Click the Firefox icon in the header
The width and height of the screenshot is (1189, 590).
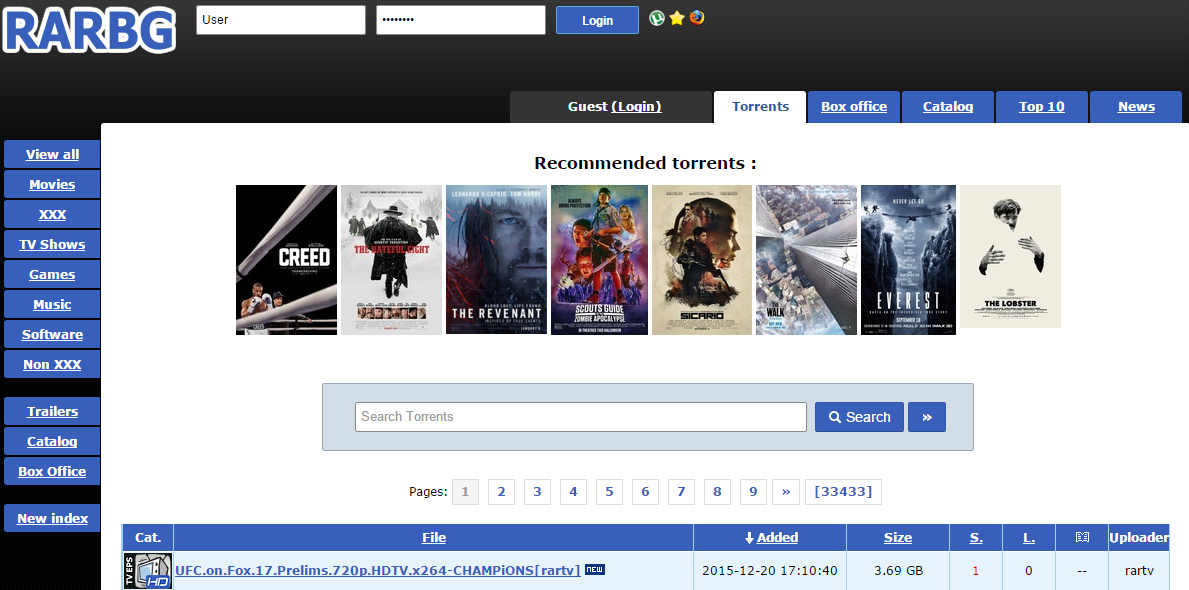click(x=697, y=17)
